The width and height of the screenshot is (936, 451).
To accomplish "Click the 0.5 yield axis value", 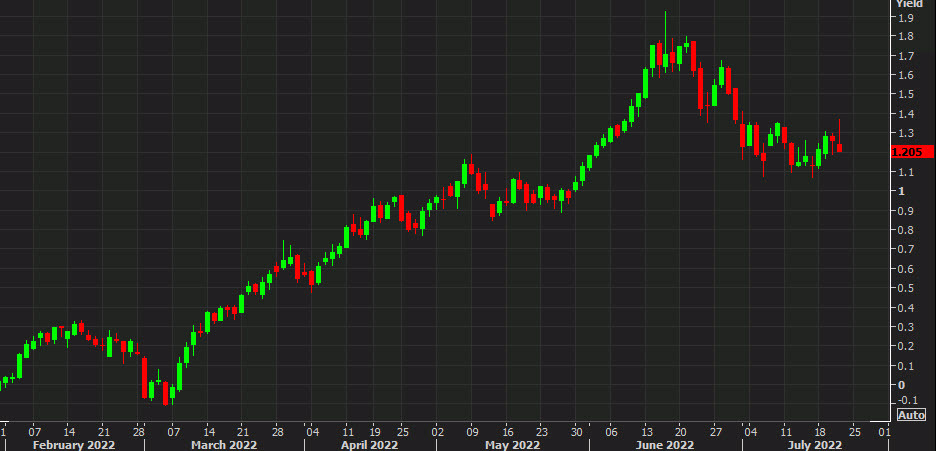I will [906, 288].
